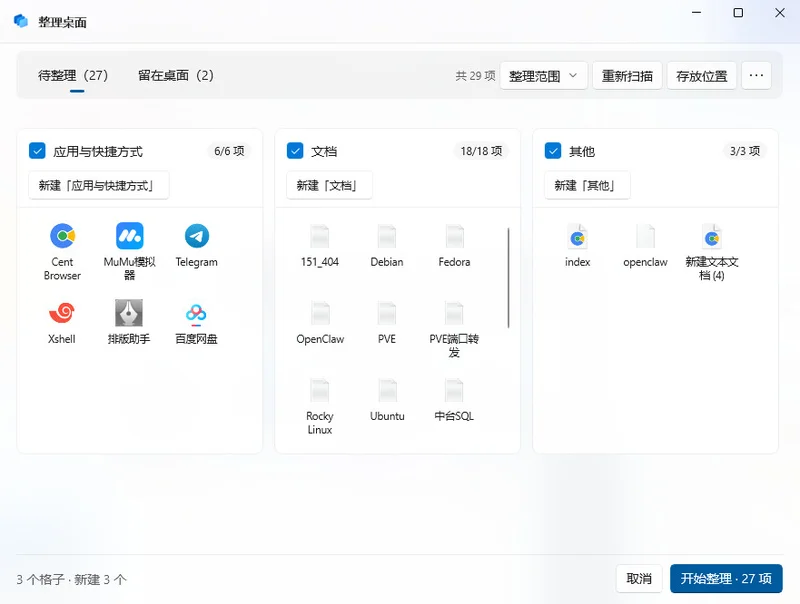800x604 pixels.
Task: Select the PVE document icon
Action: 387,313
